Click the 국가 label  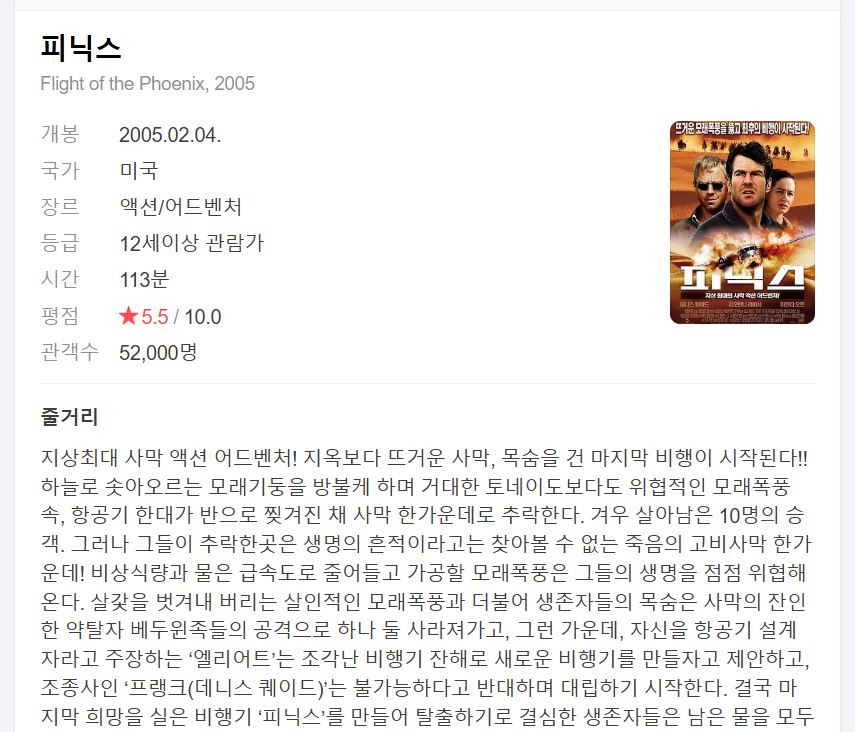[x=60, y=170]
